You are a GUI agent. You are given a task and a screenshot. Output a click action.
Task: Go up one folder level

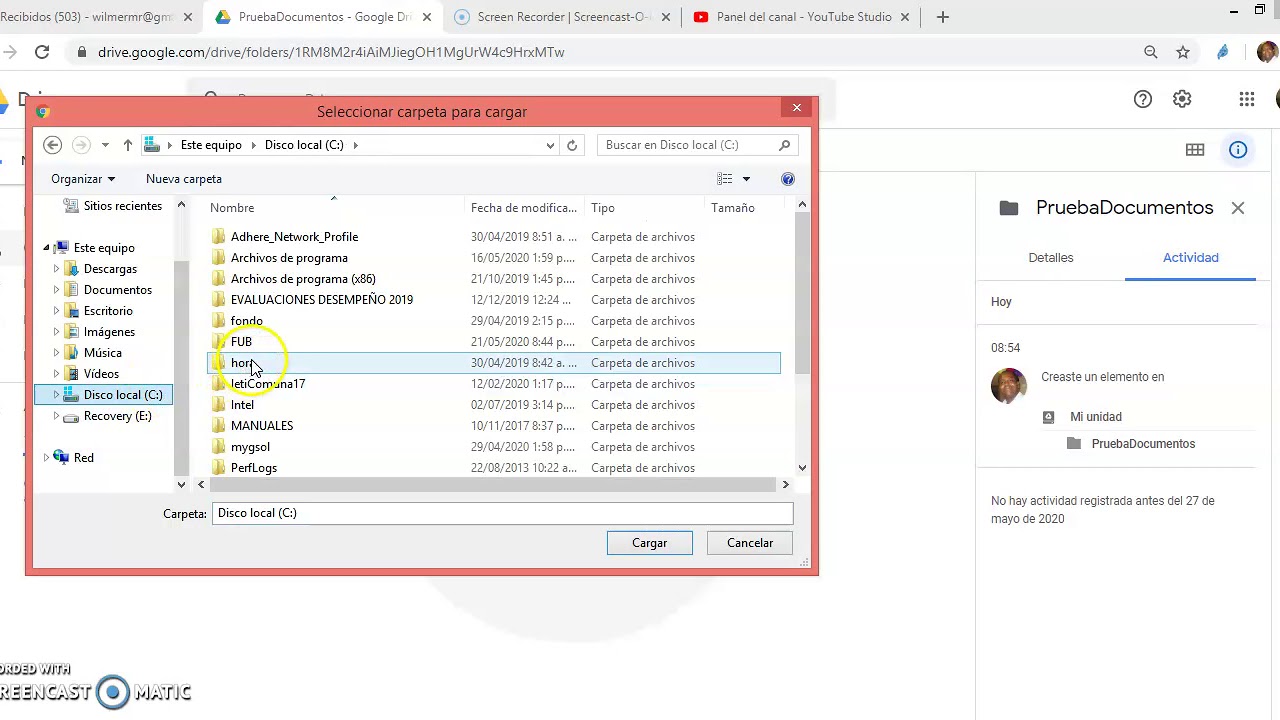(x=128, y=145)
